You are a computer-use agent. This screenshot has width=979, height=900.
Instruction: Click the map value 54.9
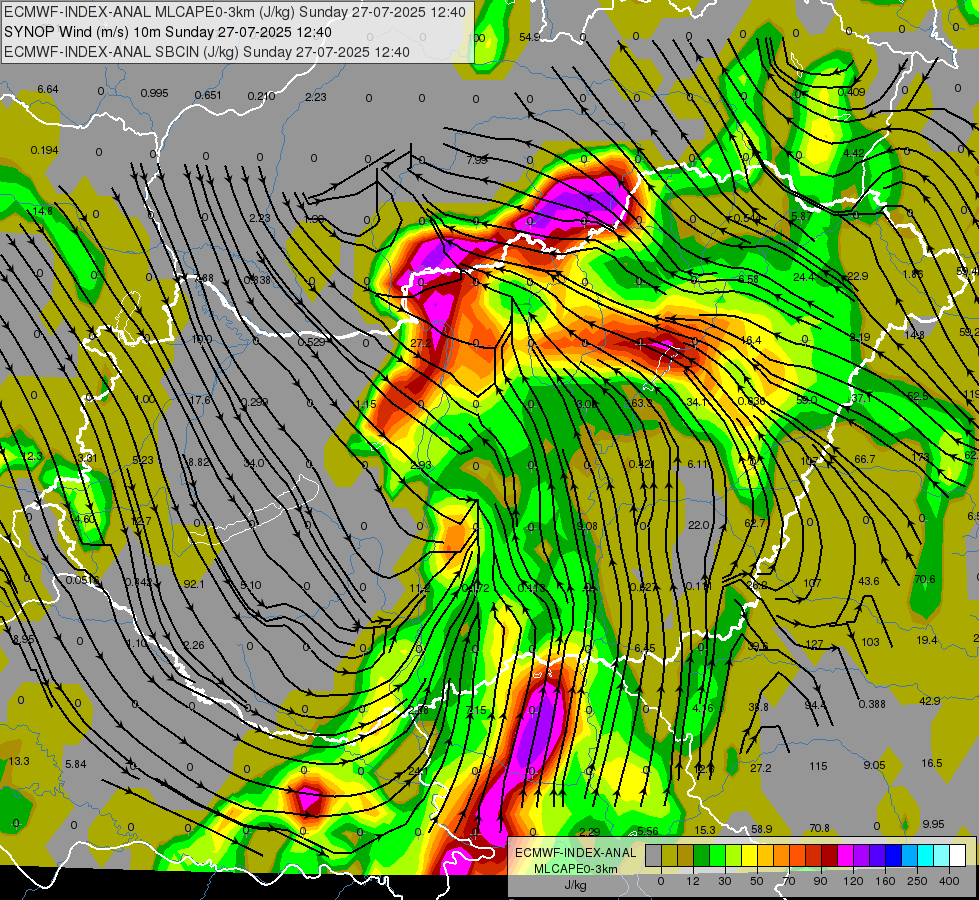529,37
